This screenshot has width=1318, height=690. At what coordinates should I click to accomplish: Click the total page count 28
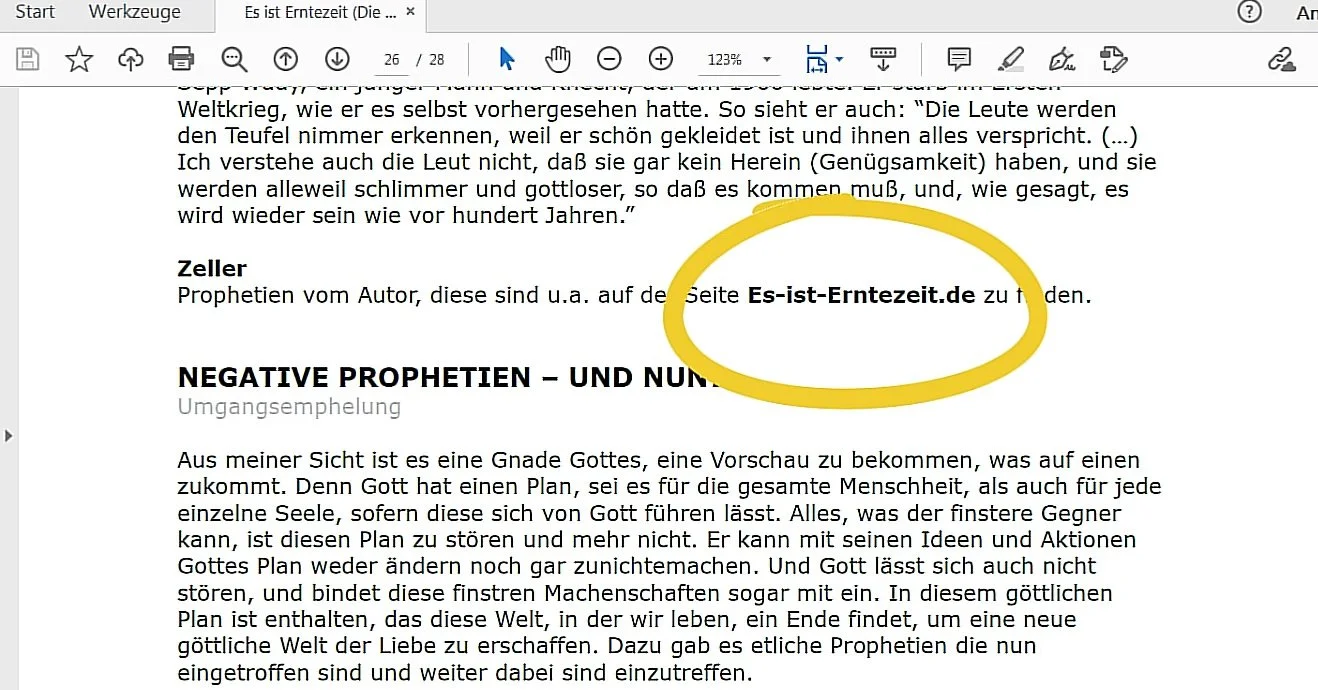(437, 60)
